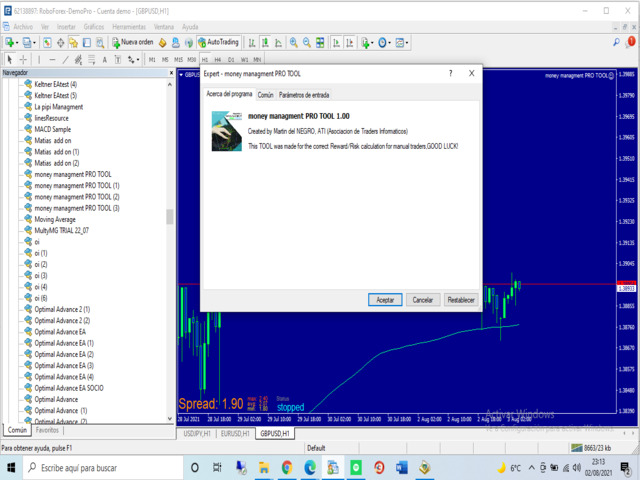
Task: Toggle chart shift icon
Action: coord(350,42)
